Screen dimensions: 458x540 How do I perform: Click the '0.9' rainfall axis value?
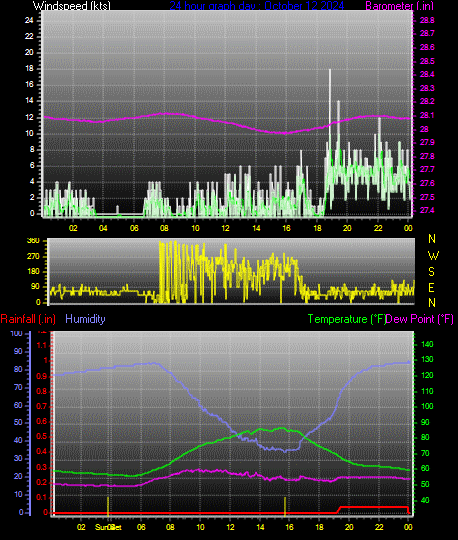(x=42, y=376)
